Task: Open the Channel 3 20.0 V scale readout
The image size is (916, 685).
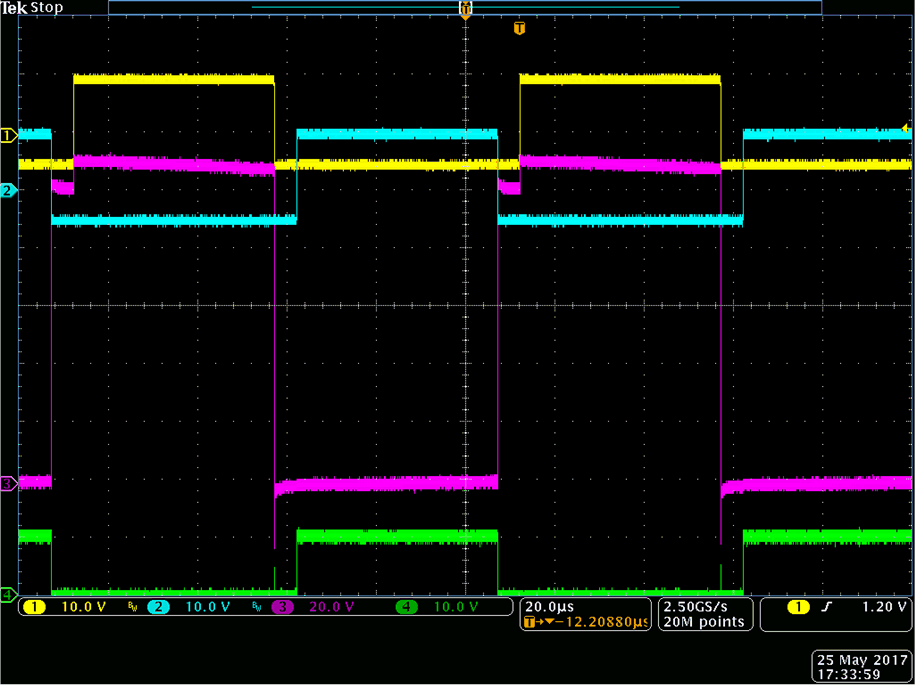Action: tap(330, 608)
